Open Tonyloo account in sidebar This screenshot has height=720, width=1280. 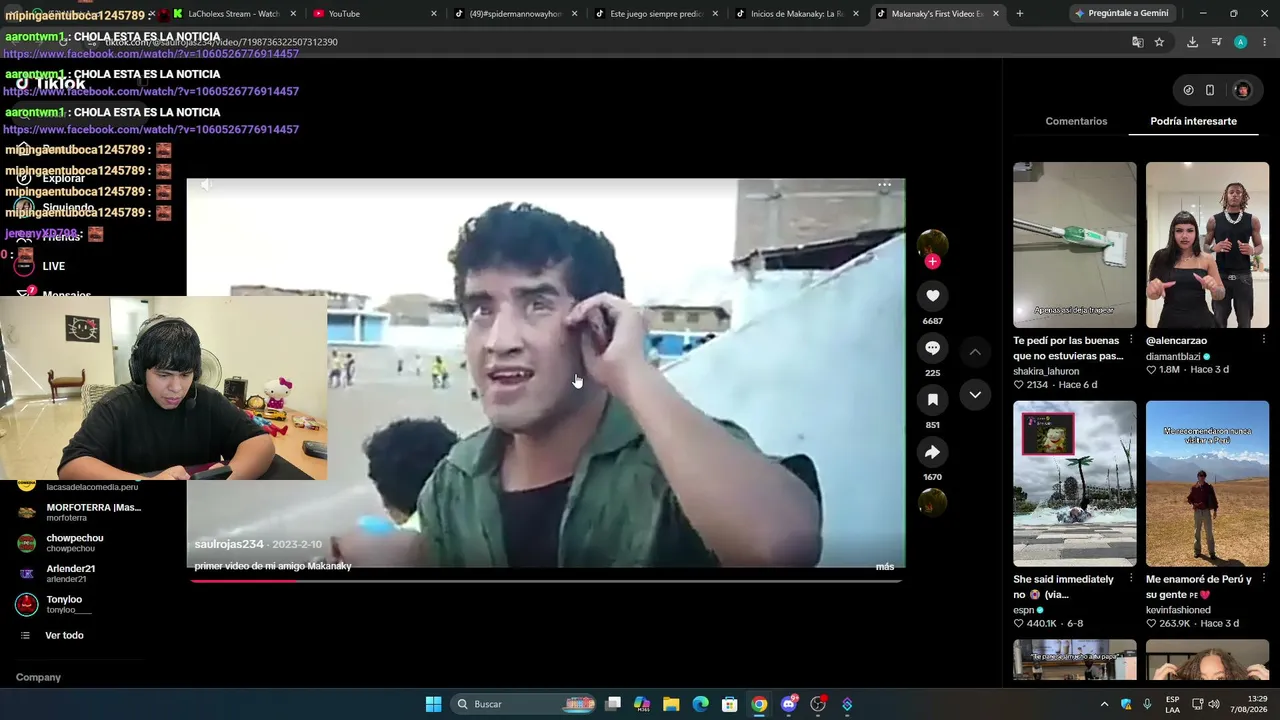point(55,605)
